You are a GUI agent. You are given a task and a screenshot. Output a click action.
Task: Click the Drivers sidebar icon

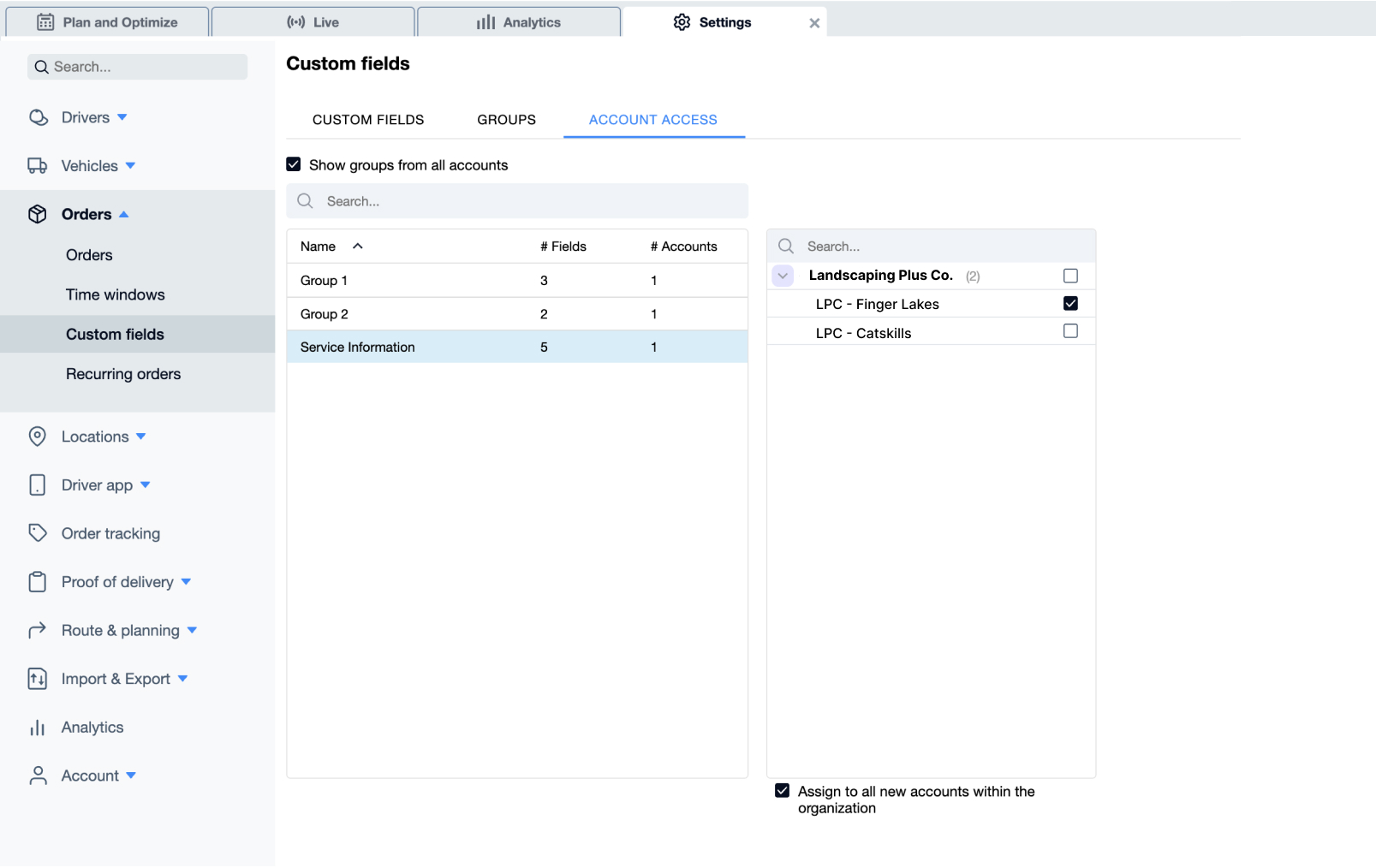point(39,117)
